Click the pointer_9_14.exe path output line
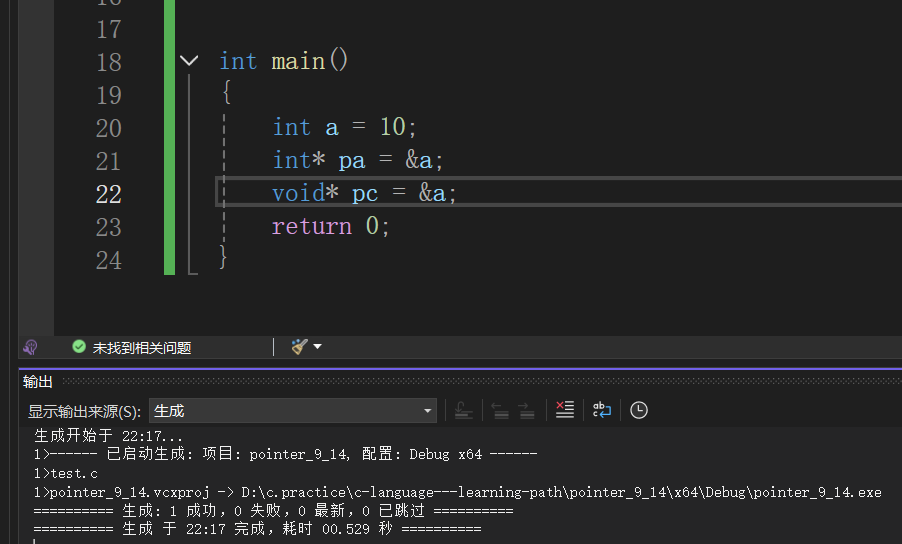This screenshot has height=544, width=902. 457,492
